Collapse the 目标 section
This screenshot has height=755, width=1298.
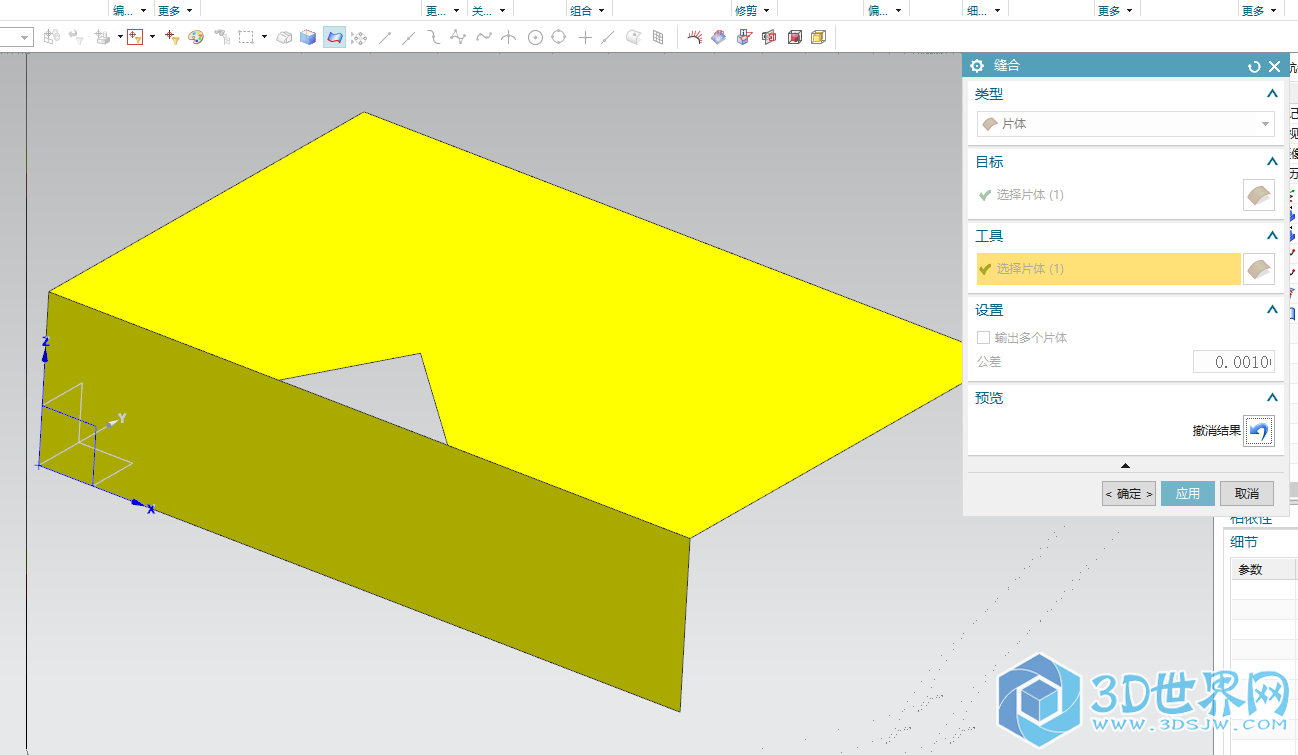point(1272,162)
